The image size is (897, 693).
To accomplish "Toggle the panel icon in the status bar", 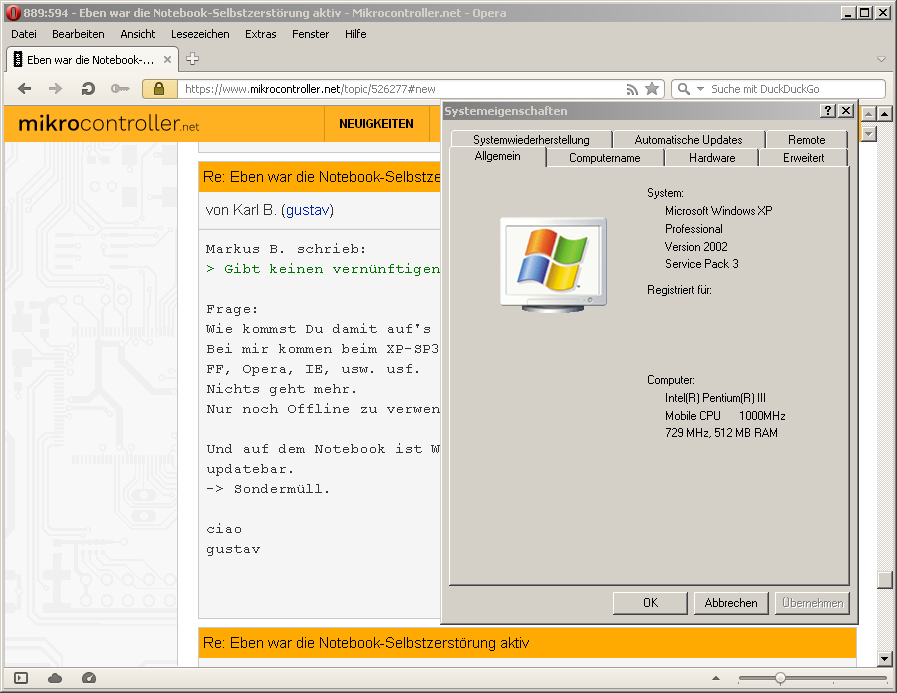I will (21, 678).
